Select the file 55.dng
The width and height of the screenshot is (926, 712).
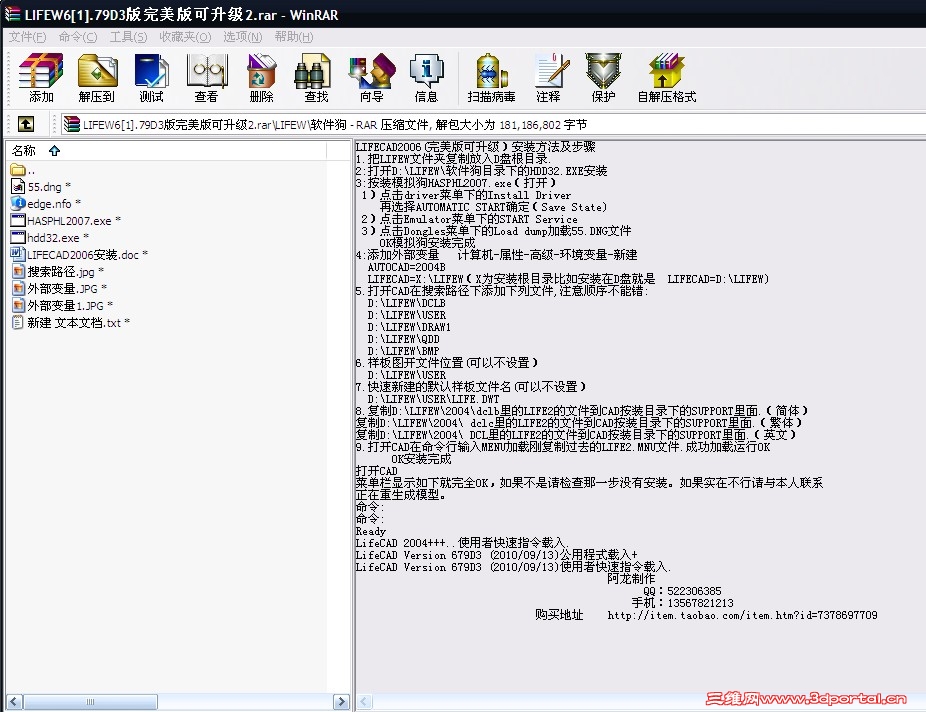point(41,187)
